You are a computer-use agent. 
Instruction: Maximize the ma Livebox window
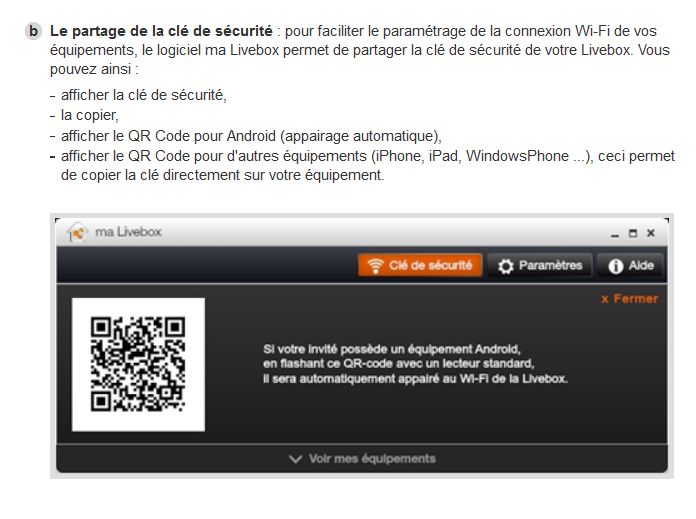pos(633,233)
